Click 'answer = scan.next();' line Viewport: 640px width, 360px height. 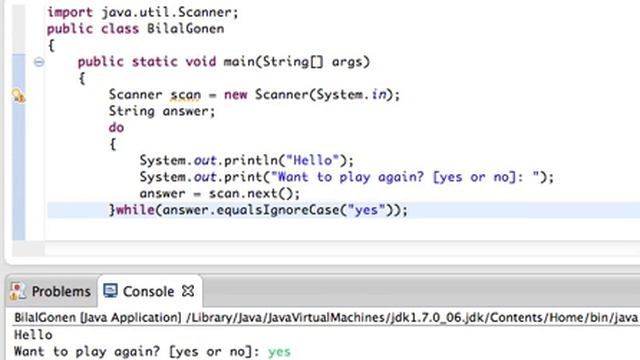click(220, 193)
